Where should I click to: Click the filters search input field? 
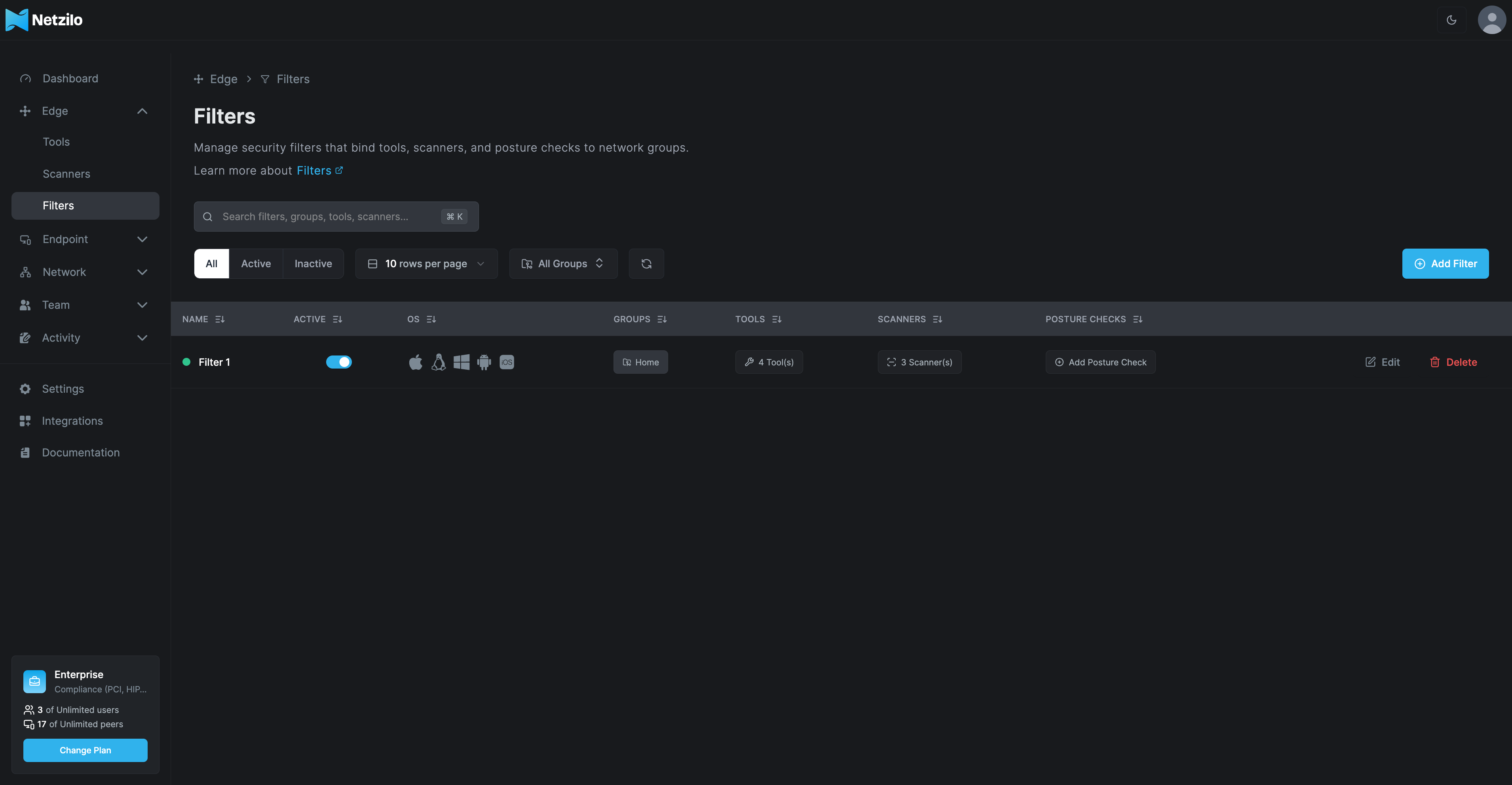pos(334,217)
